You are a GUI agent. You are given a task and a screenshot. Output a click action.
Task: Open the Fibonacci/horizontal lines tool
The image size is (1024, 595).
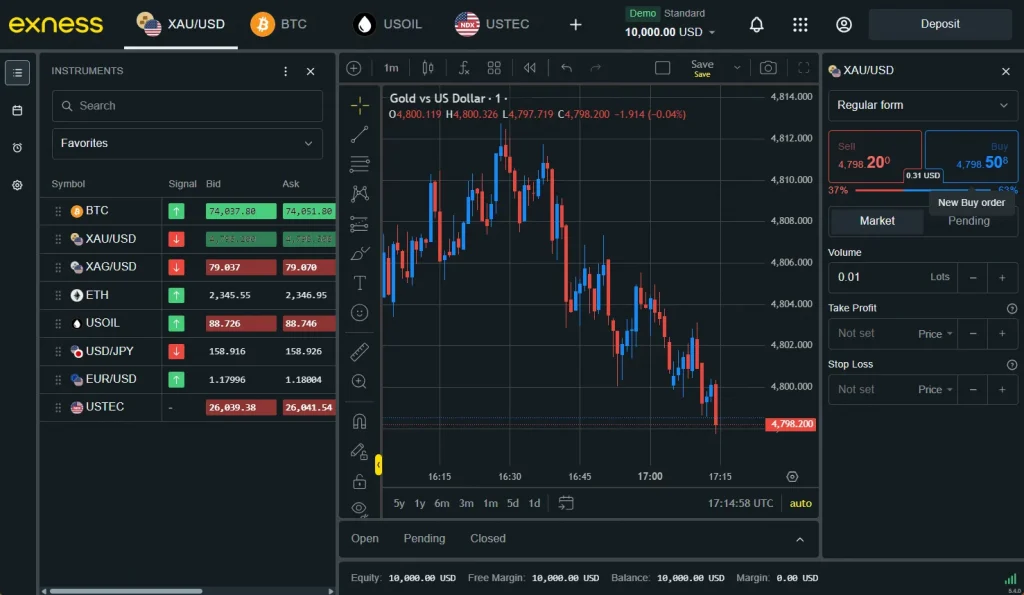(x=359, y=164)
